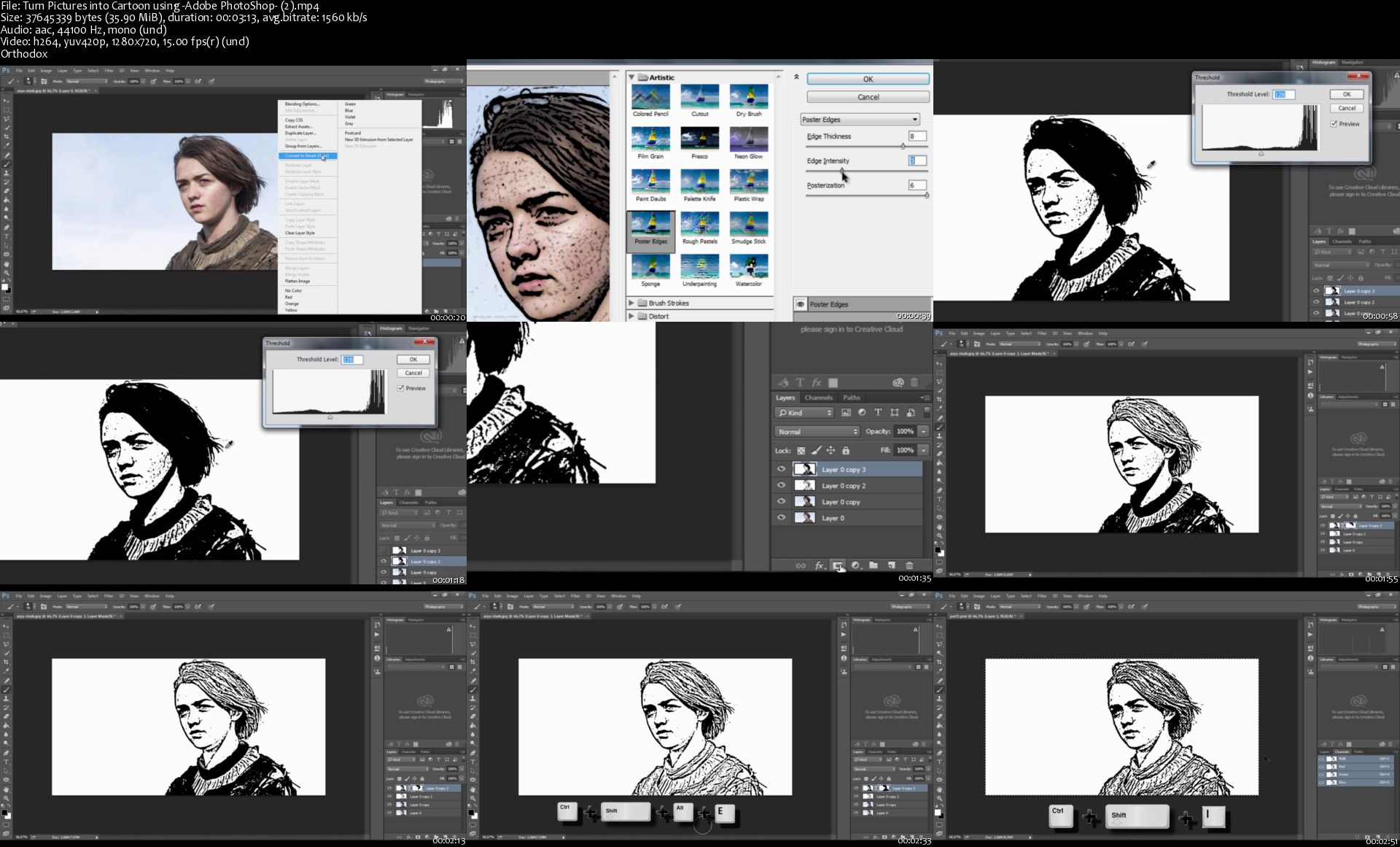The image size is (1400, 847).
Task: Click Lock transparent pixels icon in 00:01:35 frame
Action: point(801,451)
